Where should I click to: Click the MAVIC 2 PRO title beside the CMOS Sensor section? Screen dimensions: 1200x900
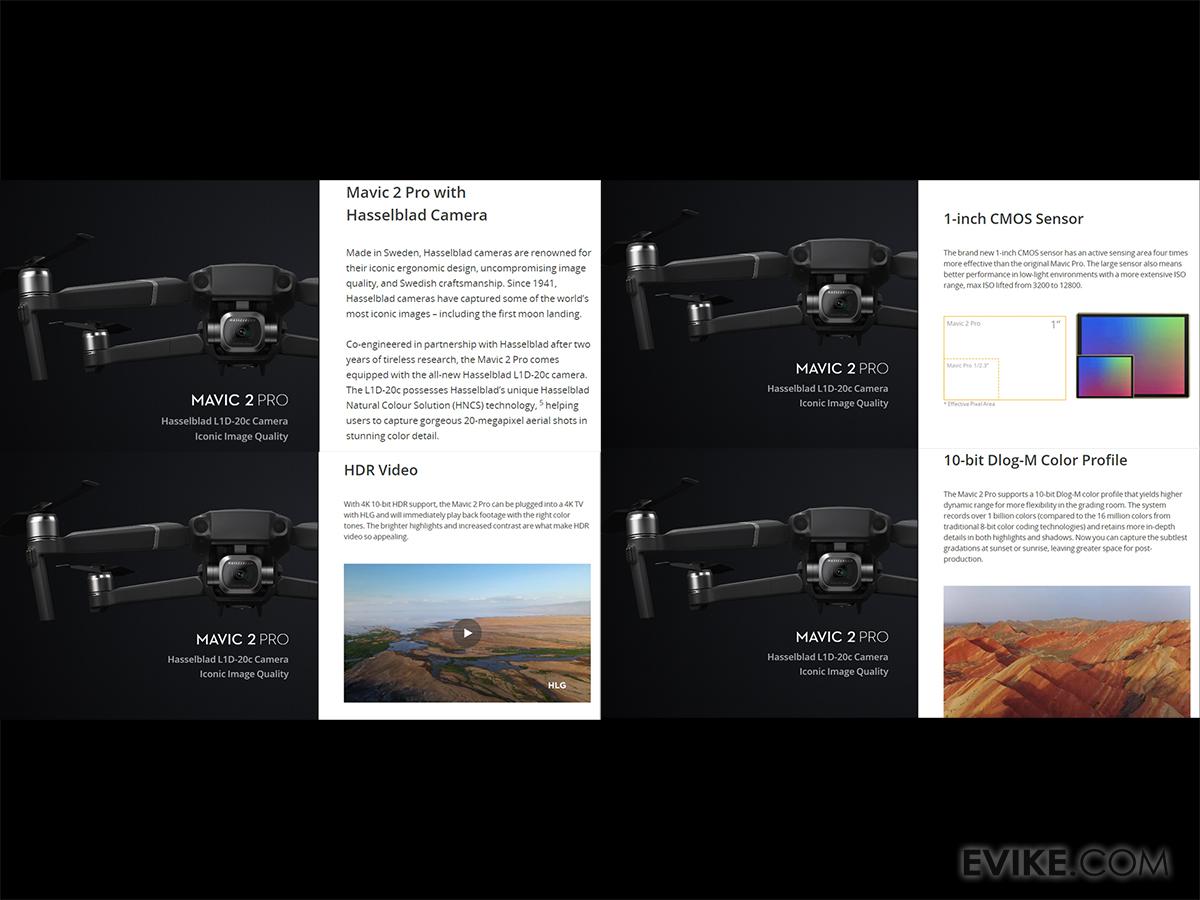pos(841,368)
